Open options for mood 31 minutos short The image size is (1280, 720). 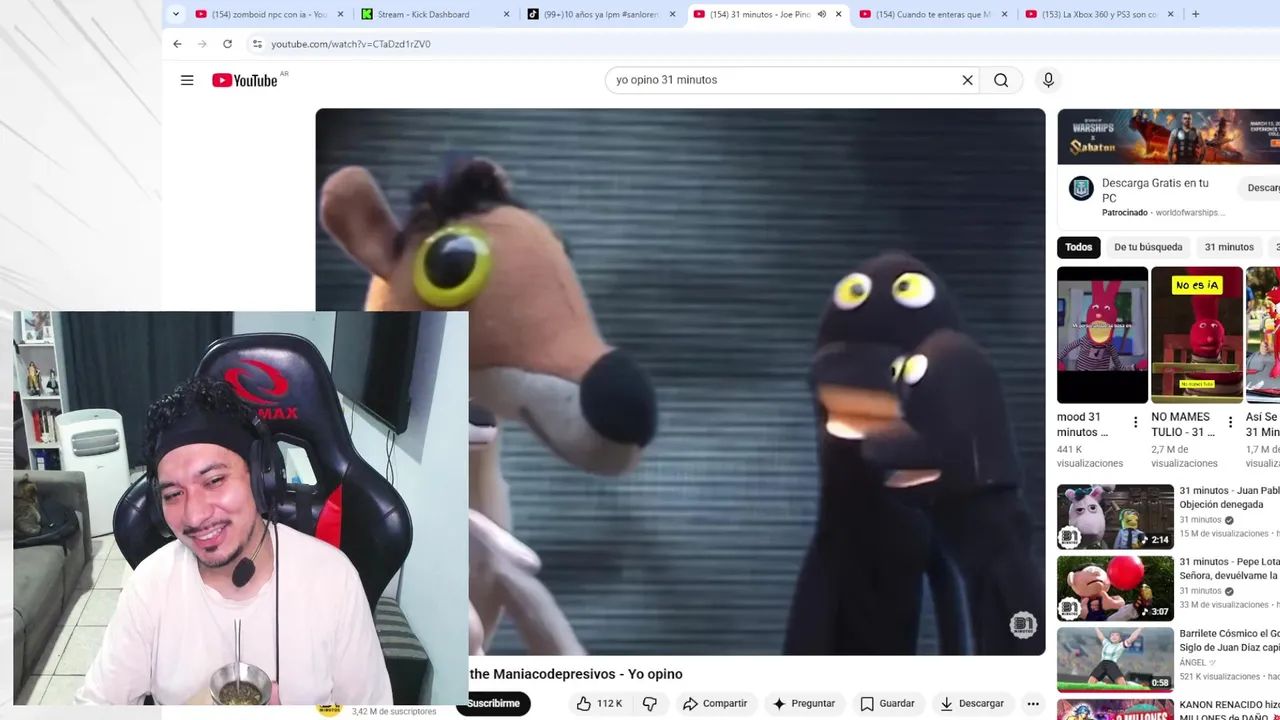(x=1135, y=423)
